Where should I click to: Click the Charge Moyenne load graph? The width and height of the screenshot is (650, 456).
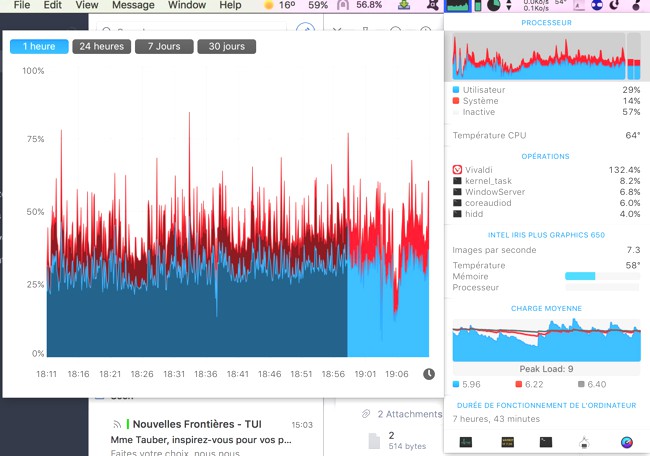pyautogui.click(x=546, y=340)
